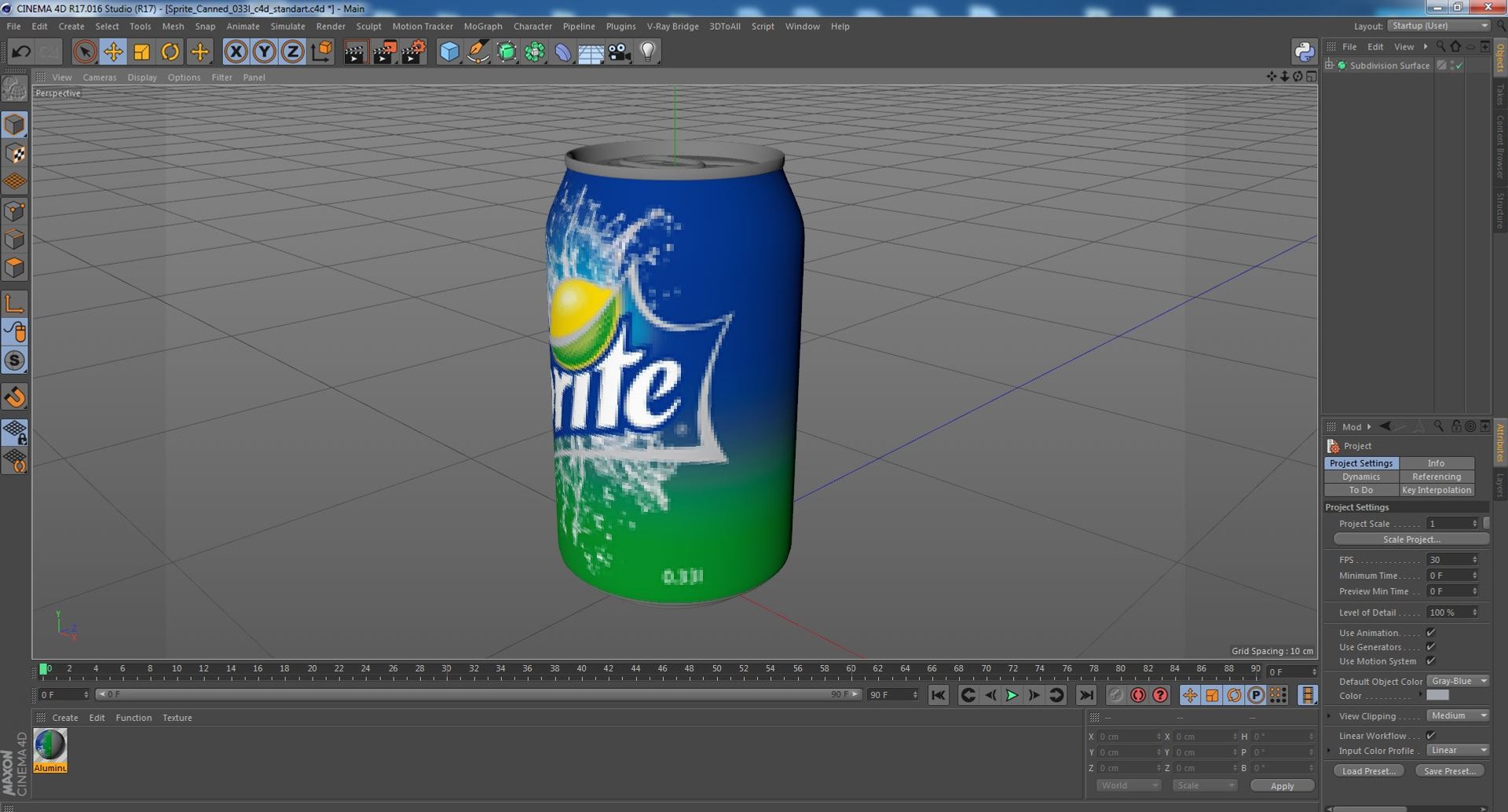1508x812 pixels.
Task: Open View Clipping dropdown
Action: click(x=1458, y=716)
